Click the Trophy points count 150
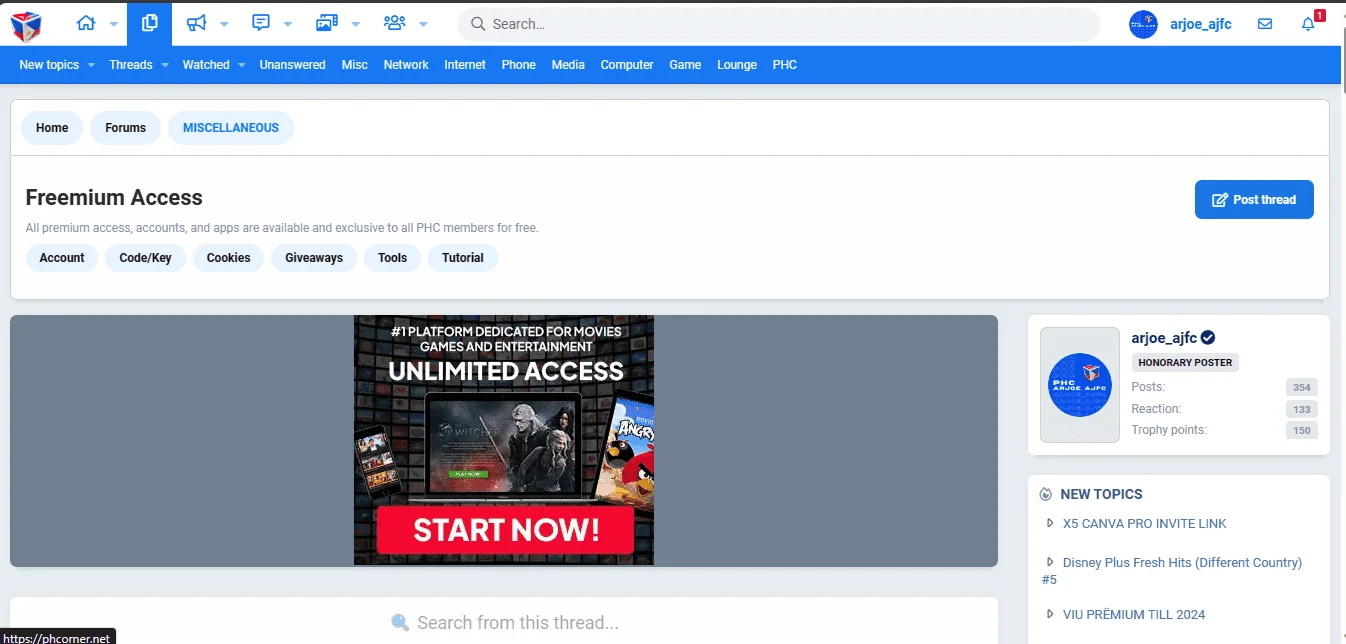 tap(1301, 430)
